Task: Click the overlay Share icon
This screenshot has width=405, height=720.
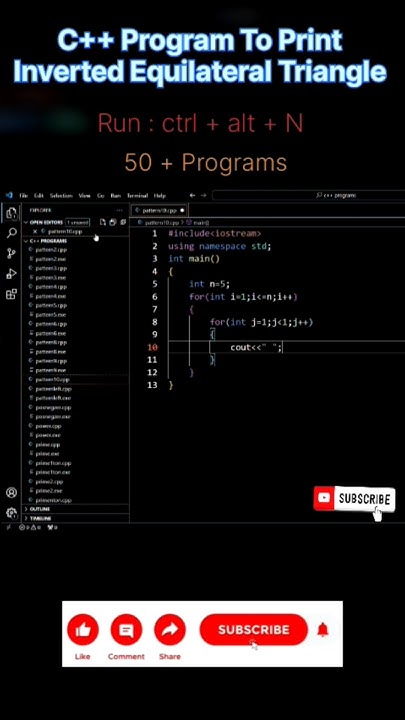Action: click(170, 630)
